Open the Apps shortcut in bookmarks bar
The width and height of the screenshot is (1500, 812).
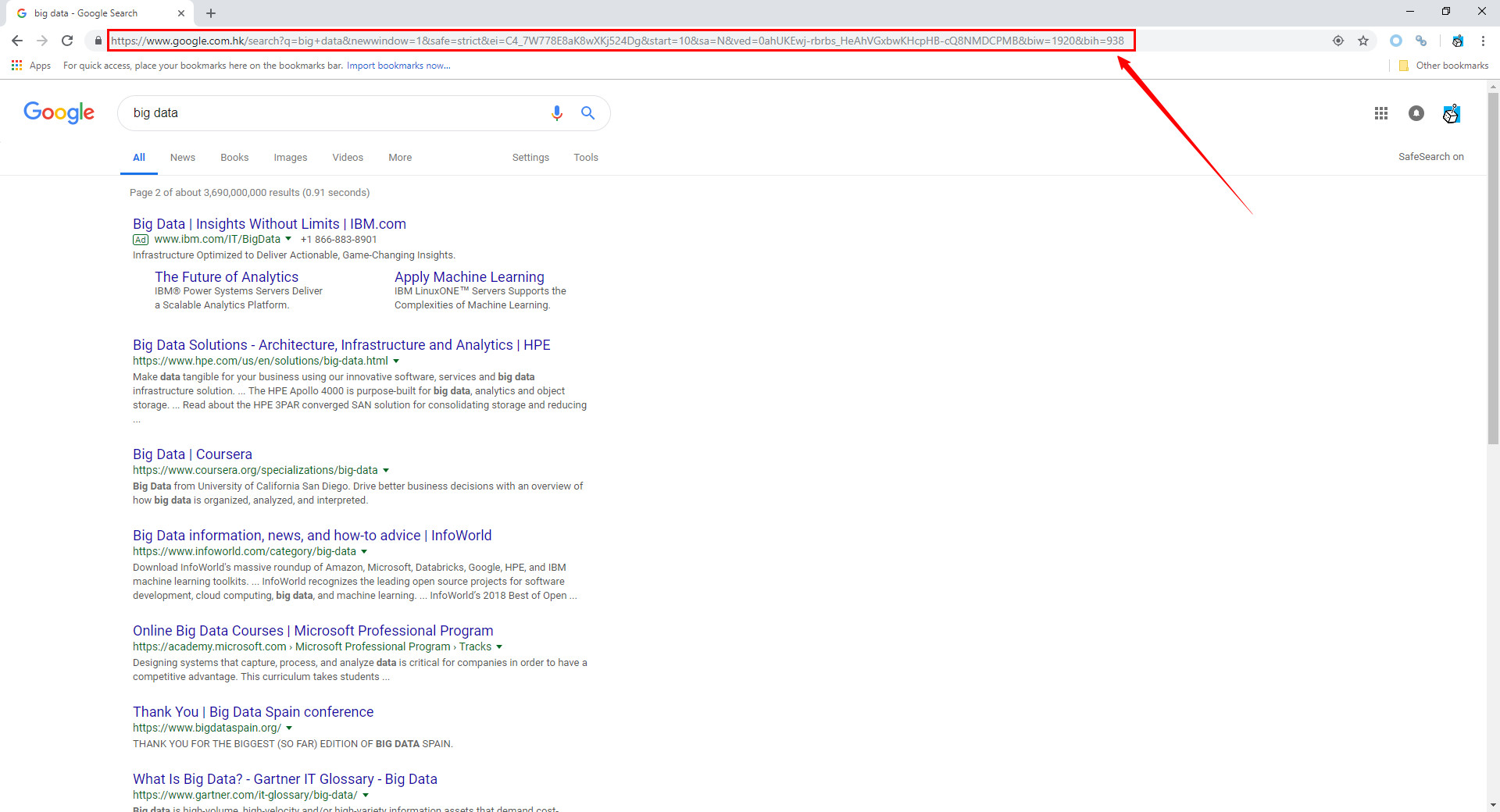coord(31,66)
